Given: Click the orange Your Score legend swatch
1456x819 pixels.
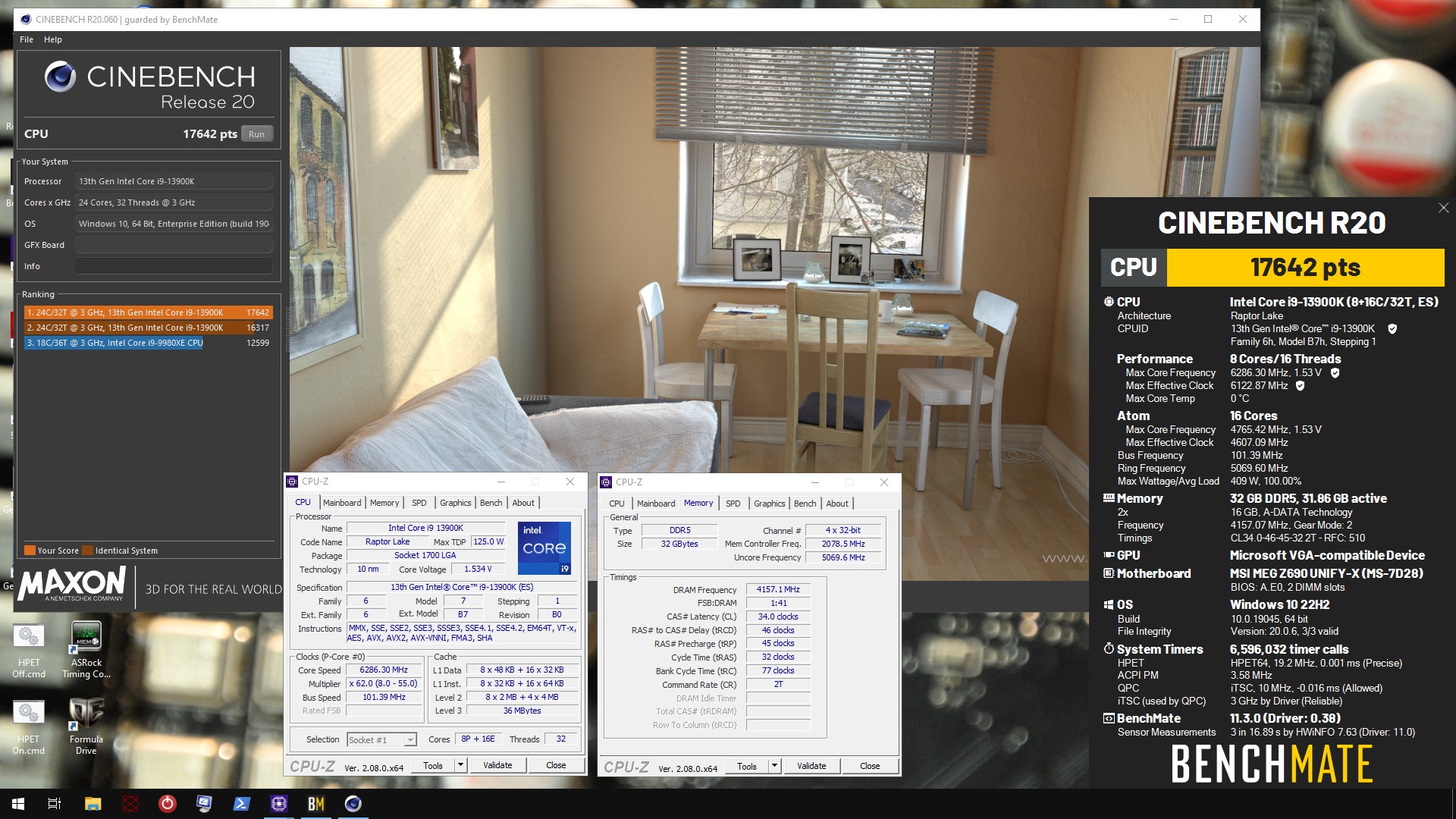Looking at the screenshot, I should 30,551.
